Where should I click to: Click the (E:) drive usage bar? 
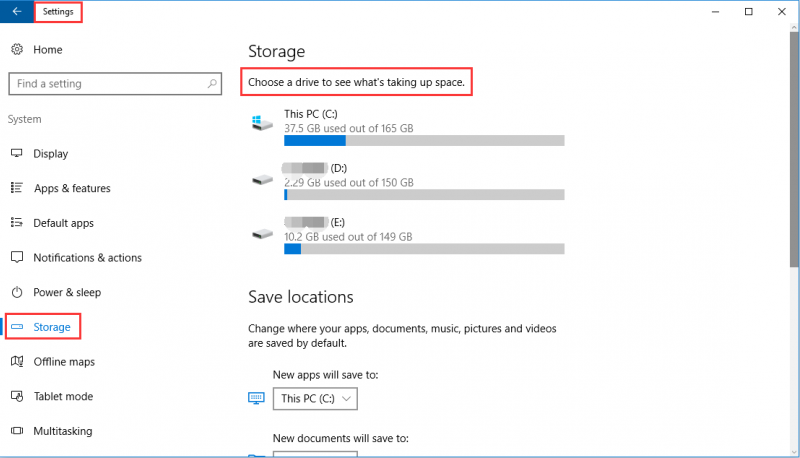(x=424, y=249)
